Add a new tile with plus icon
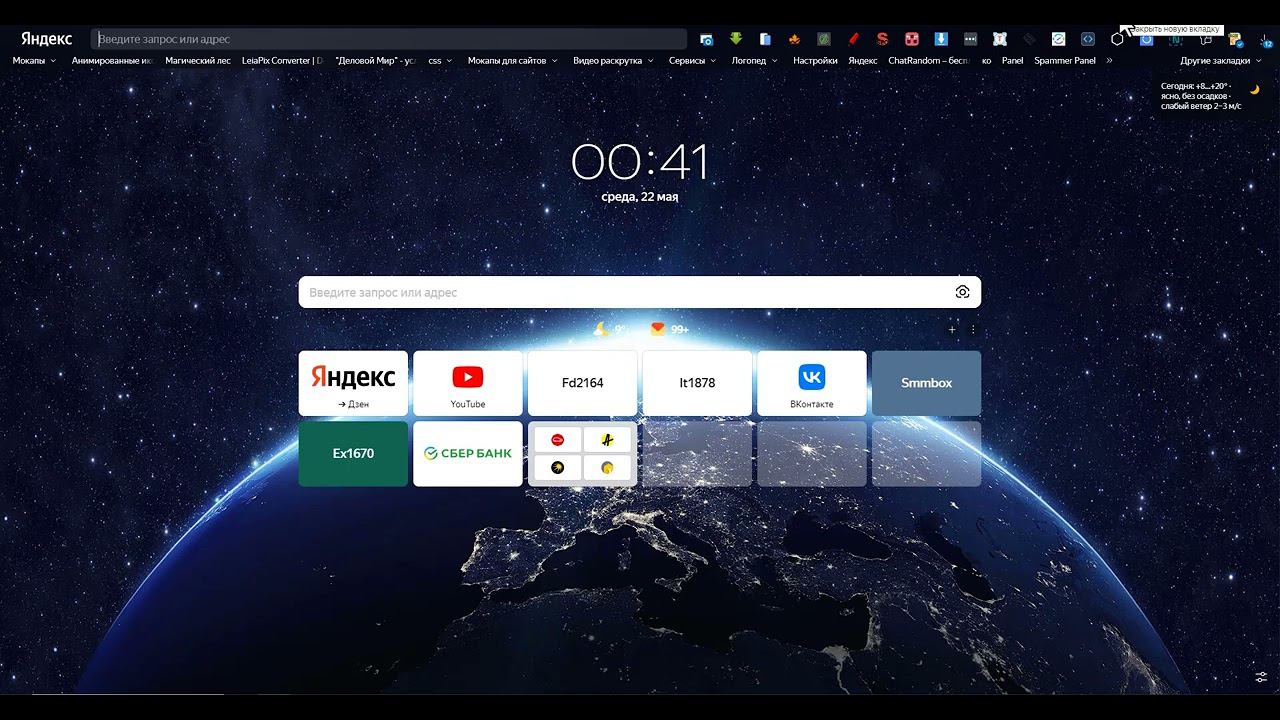Viewport: 1280px width, 720px height. pyautogui.click(x=952, y=329)
